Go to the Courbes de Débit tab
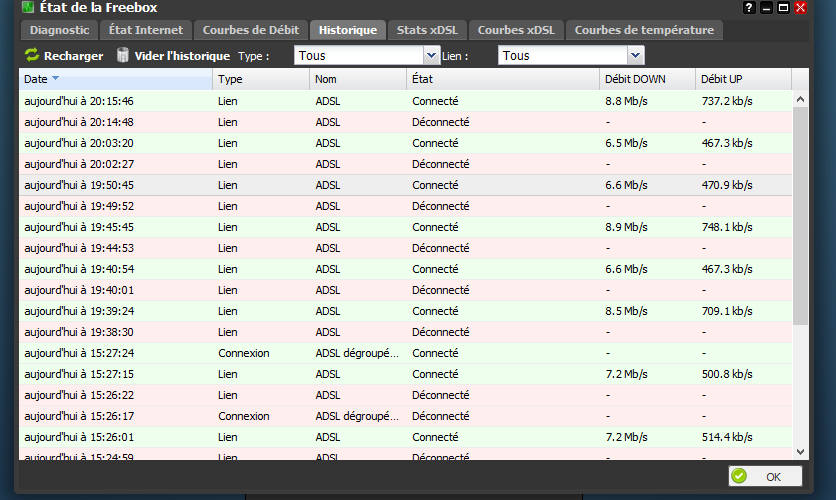 [251, 30]
